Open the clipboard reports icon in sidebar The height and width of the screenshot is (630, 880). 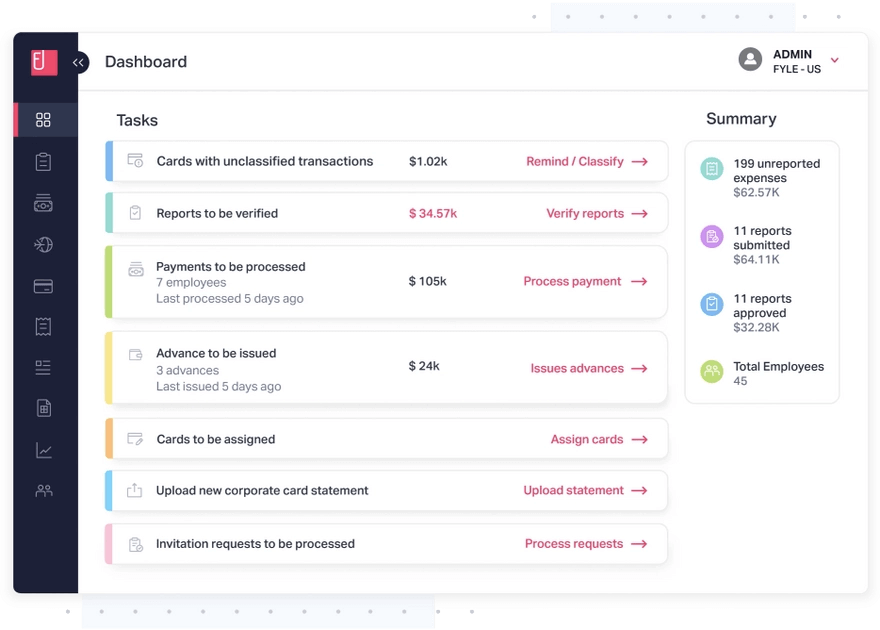tap(43, 162)
